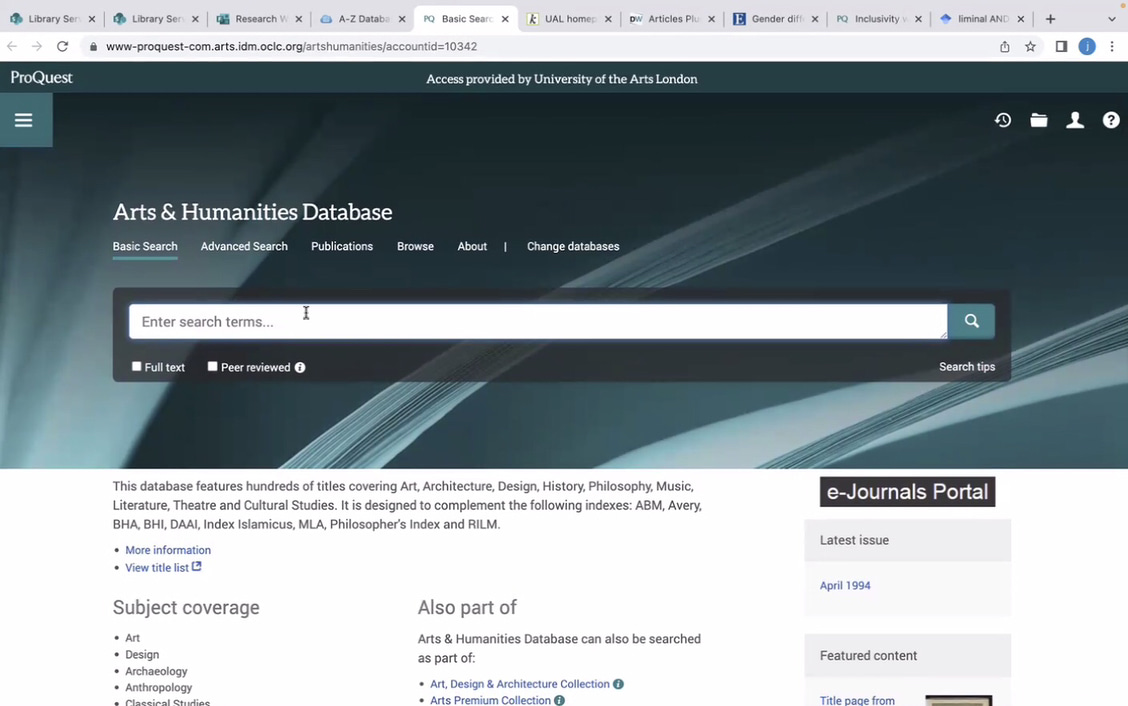Viewport: 1128px width, 706px height.
Task: Bookmark this page with star icon
Action: pyautogui.click(x=1030, y=46)
